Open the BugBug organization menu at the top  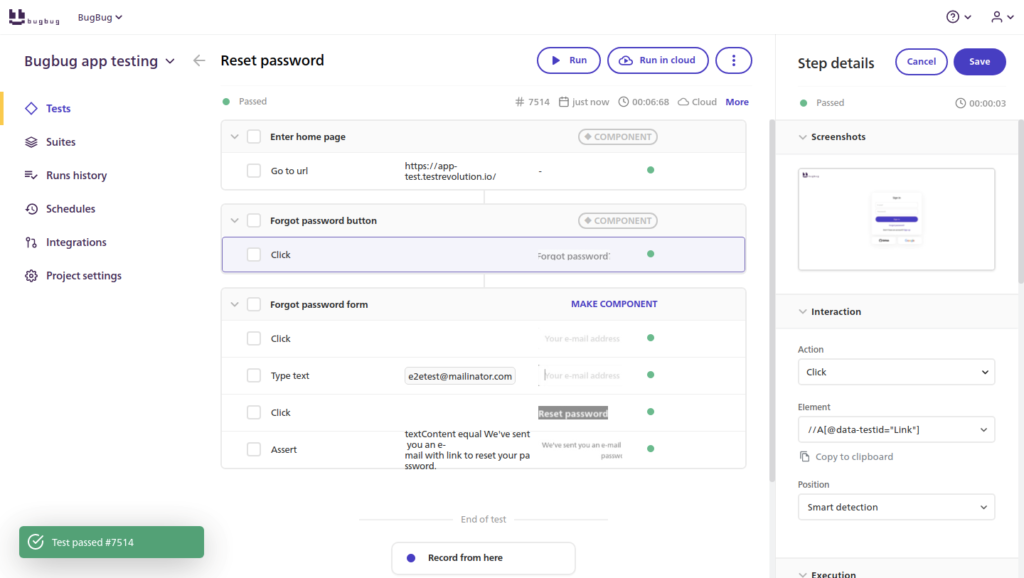(x=100, y=16)
